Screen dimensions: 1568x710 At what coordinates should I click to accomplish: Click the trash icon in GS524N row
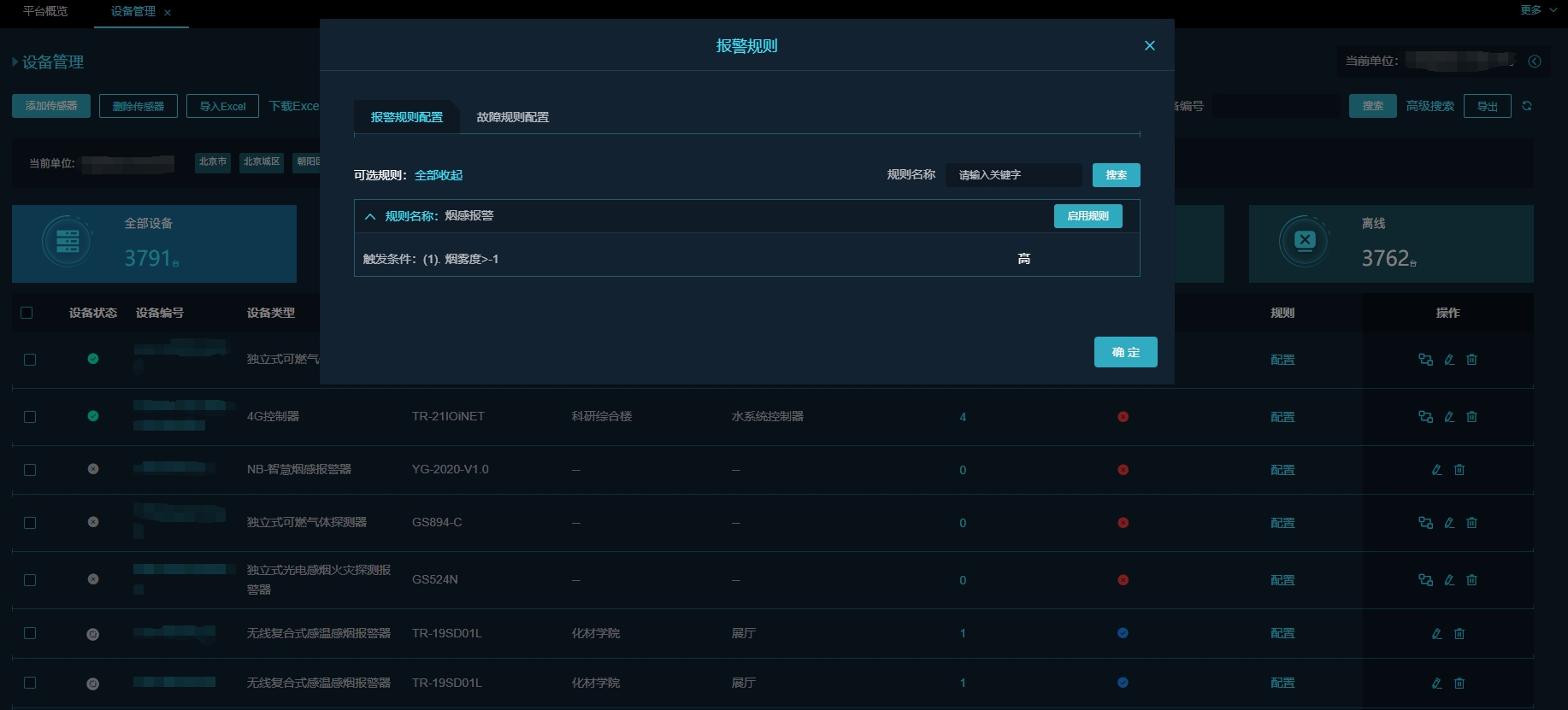tap(1471, 580)
